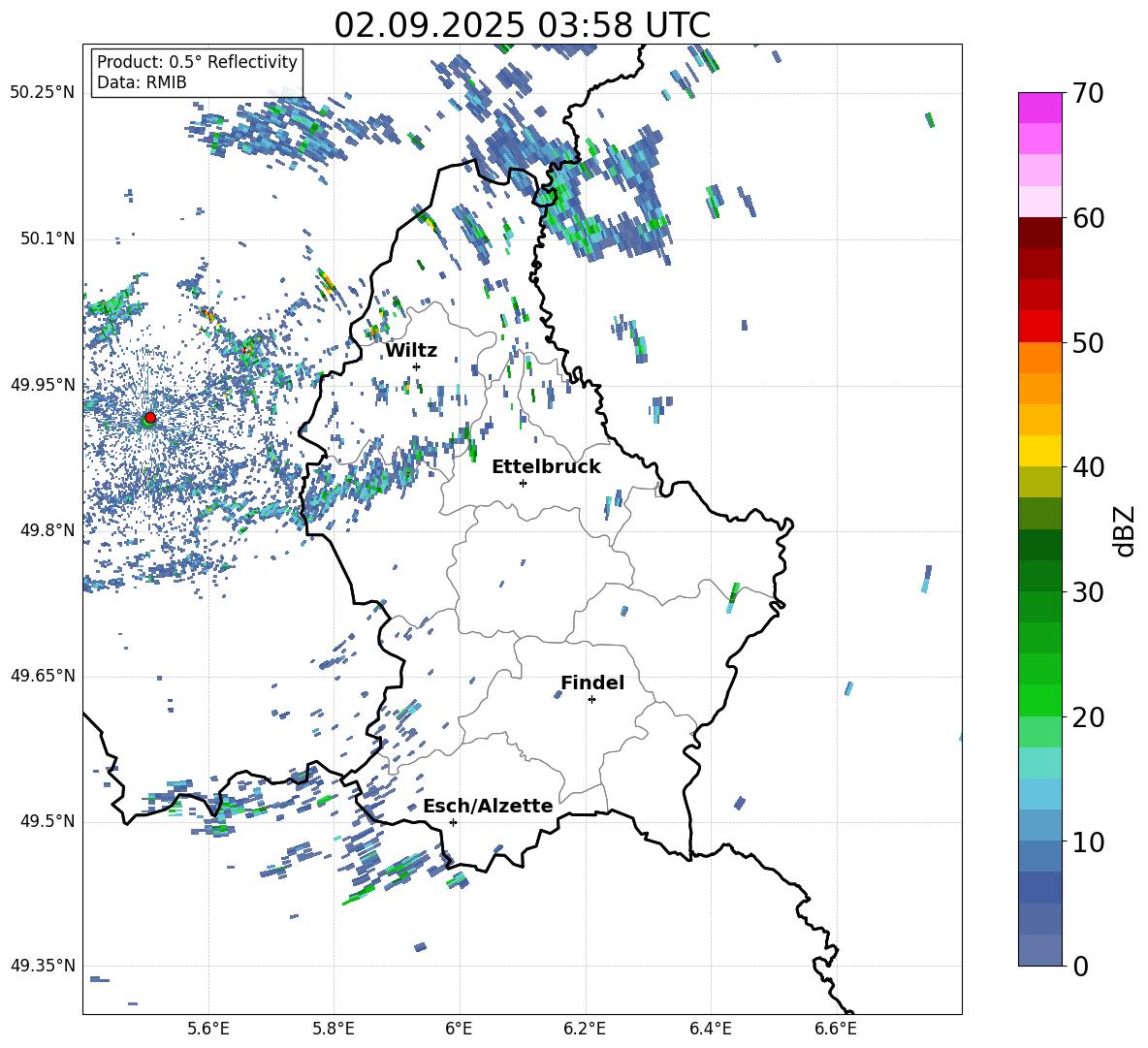
Task: Select the Findel city label
Action: point(592,683)
